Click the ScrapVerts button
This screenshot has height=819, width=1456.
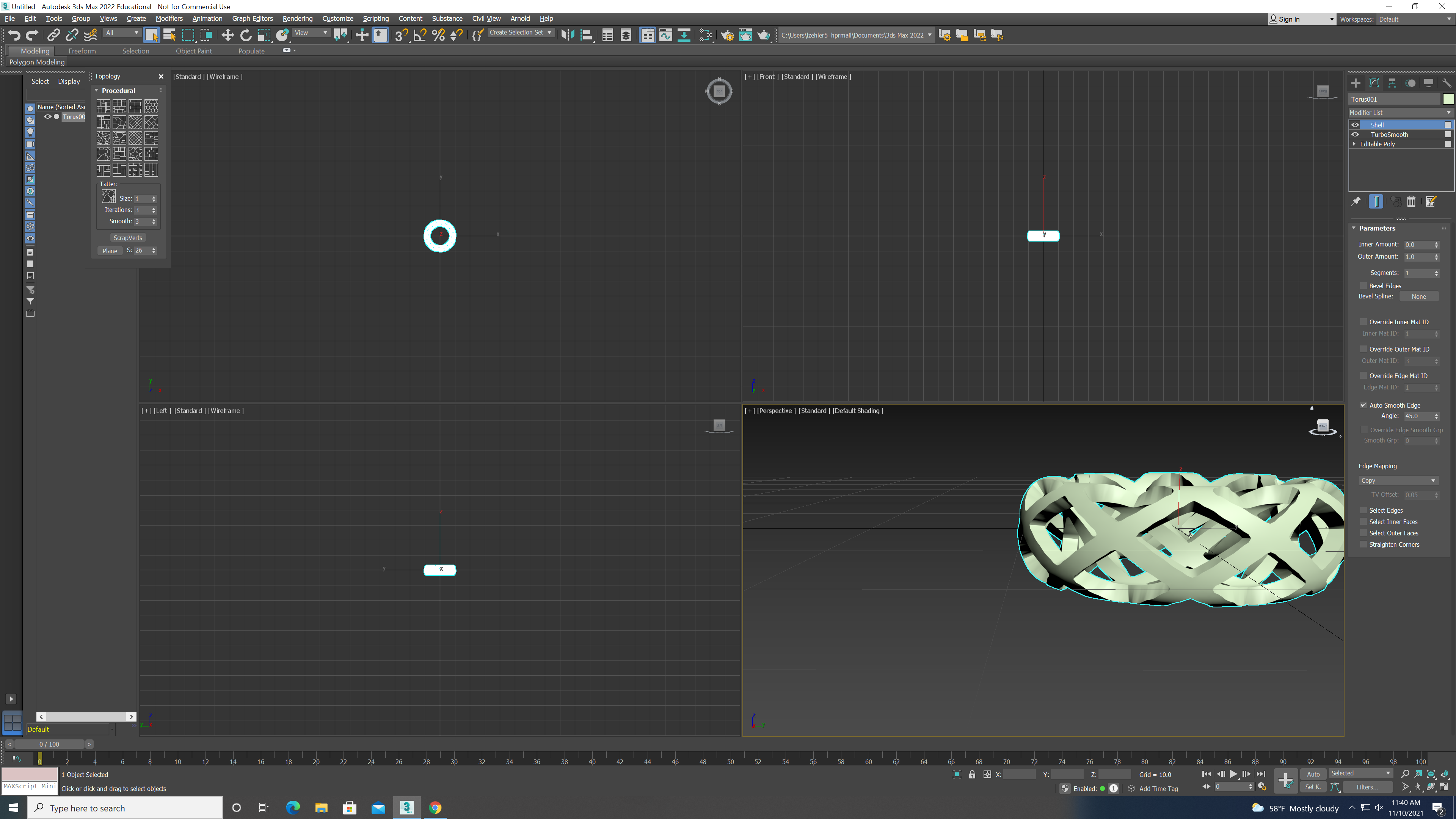(127, 237)
